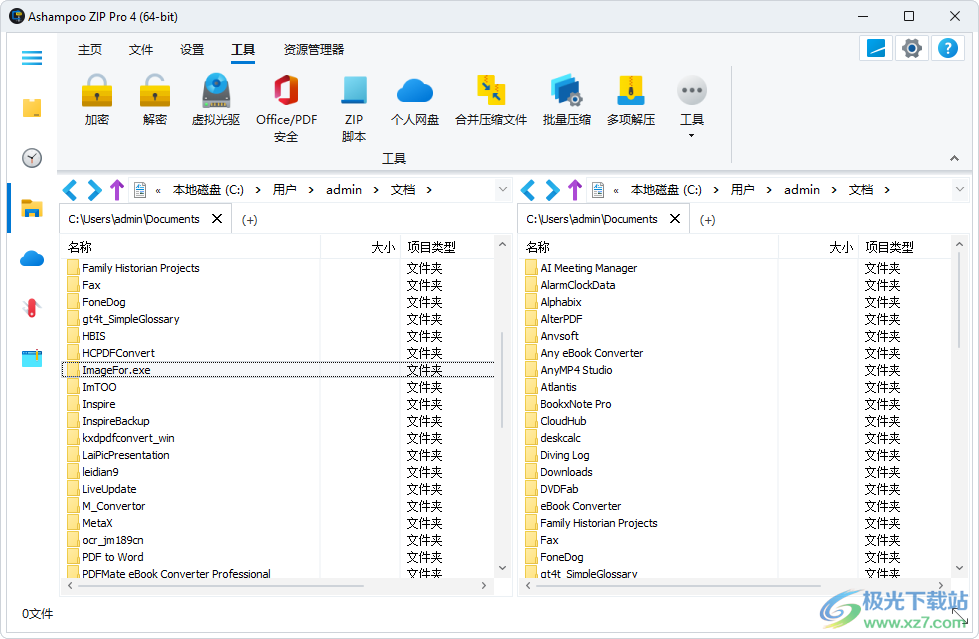Close right pane Documents tab
Image resolution: width=979 pixels, height=639 pixels.
coord(675,219)
